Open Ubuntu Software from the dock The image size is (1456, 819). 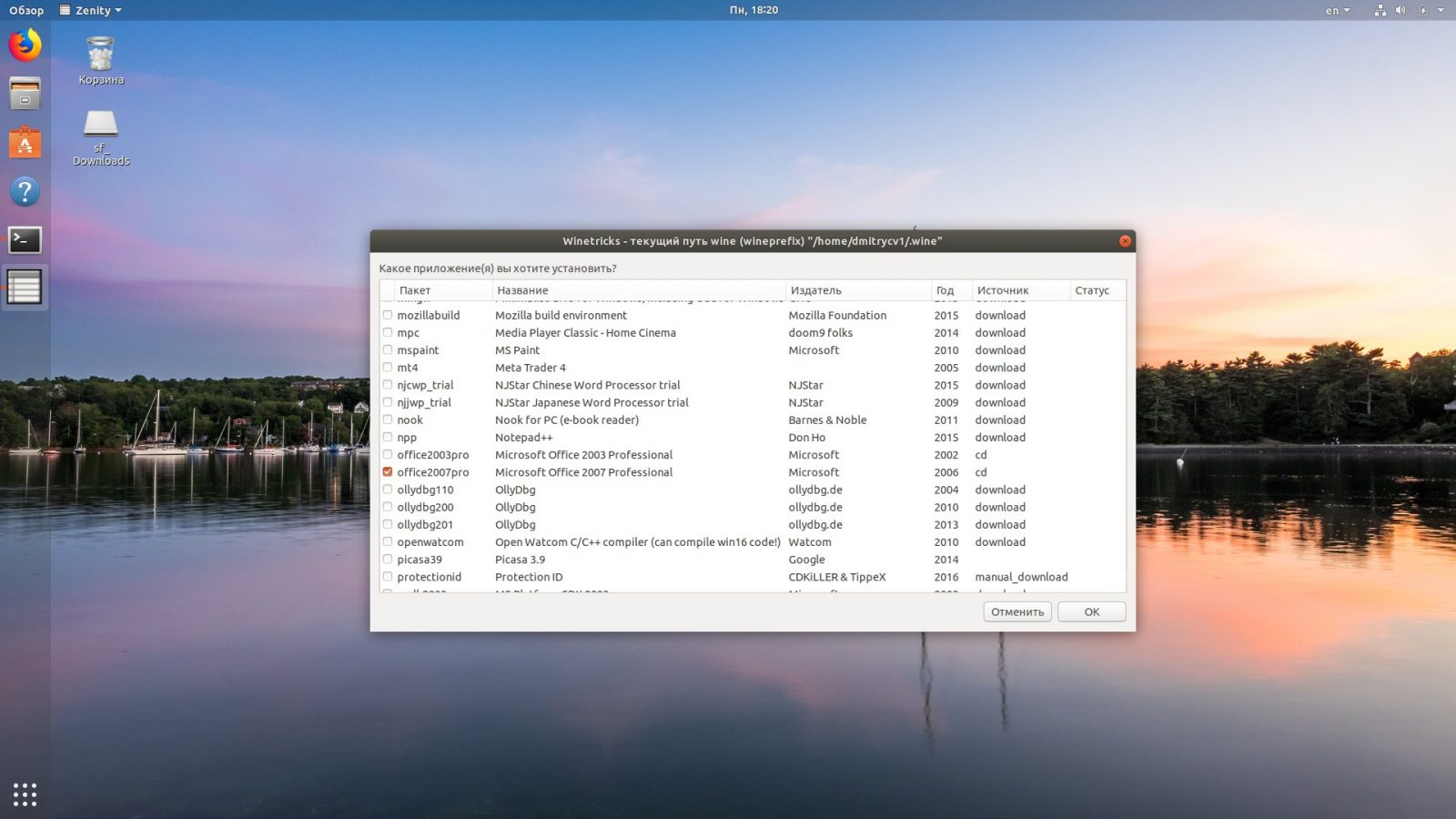tap(25, 142)
